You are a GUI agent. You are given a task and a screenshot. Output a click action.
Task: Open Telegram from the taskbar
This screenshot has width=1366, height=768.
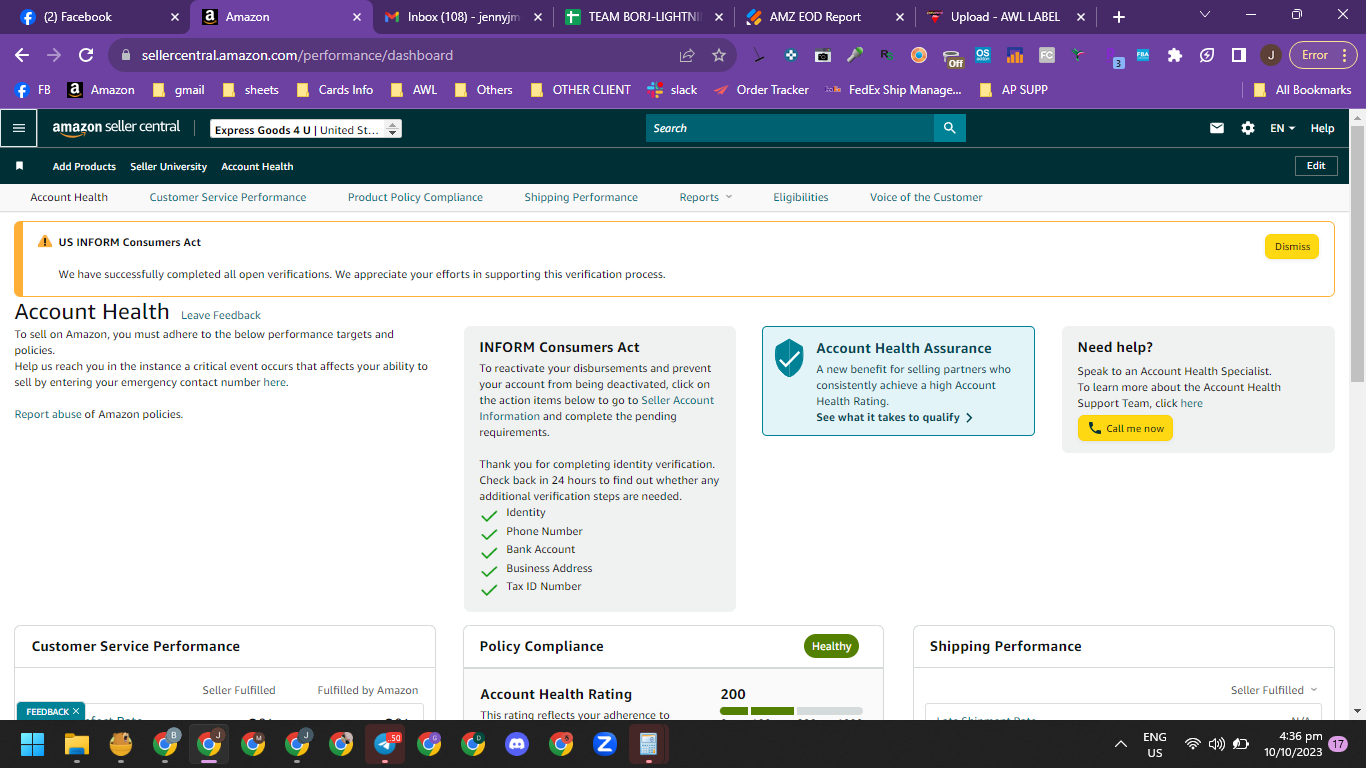click(385, 744)
